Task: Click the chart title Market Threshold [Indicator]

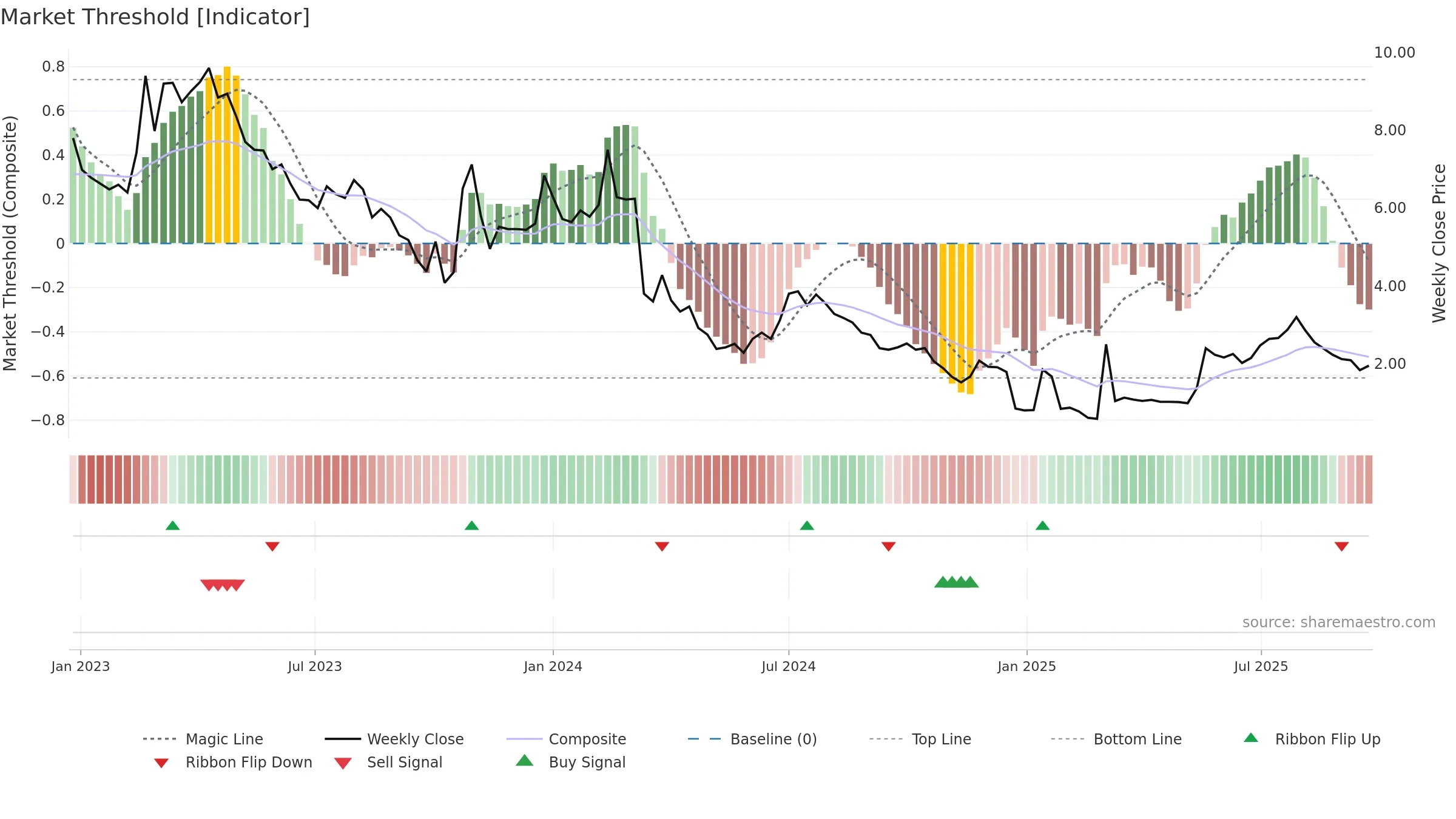Action: click(155, 17)
